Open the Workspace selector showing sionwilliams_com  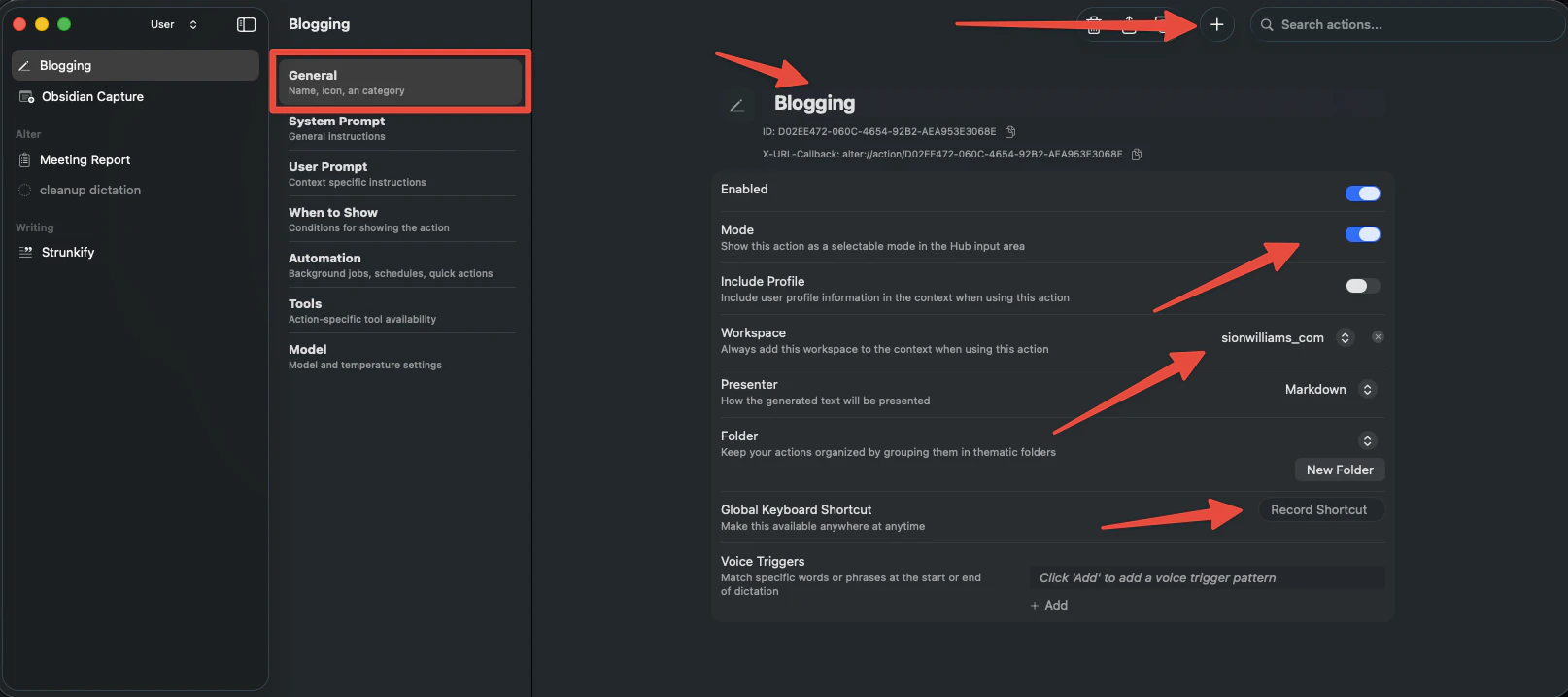1345,337
